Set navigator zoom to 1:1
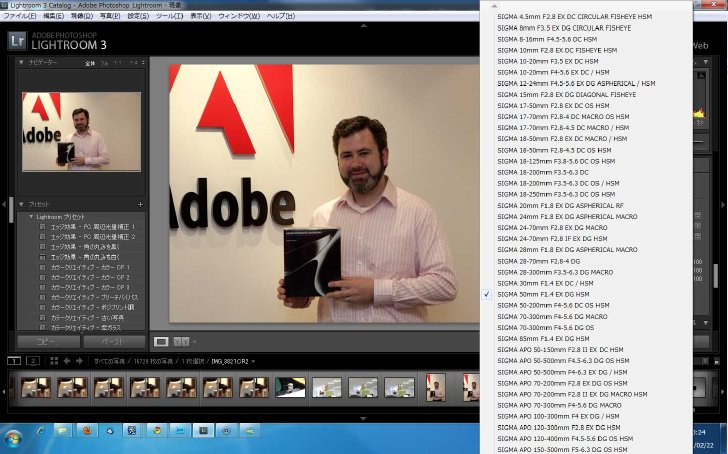The width and height of the screenshot is (728, 454). coord(118,63)
